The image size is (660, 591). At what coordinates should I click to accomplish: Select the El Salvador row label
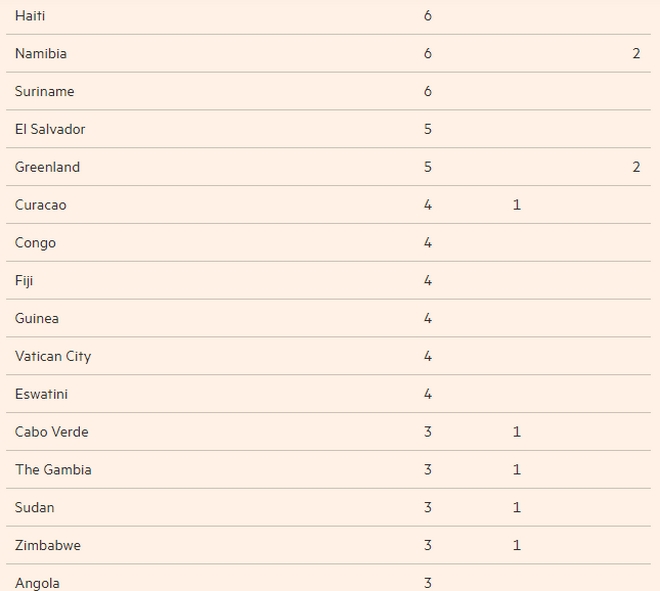pos(50,130)
